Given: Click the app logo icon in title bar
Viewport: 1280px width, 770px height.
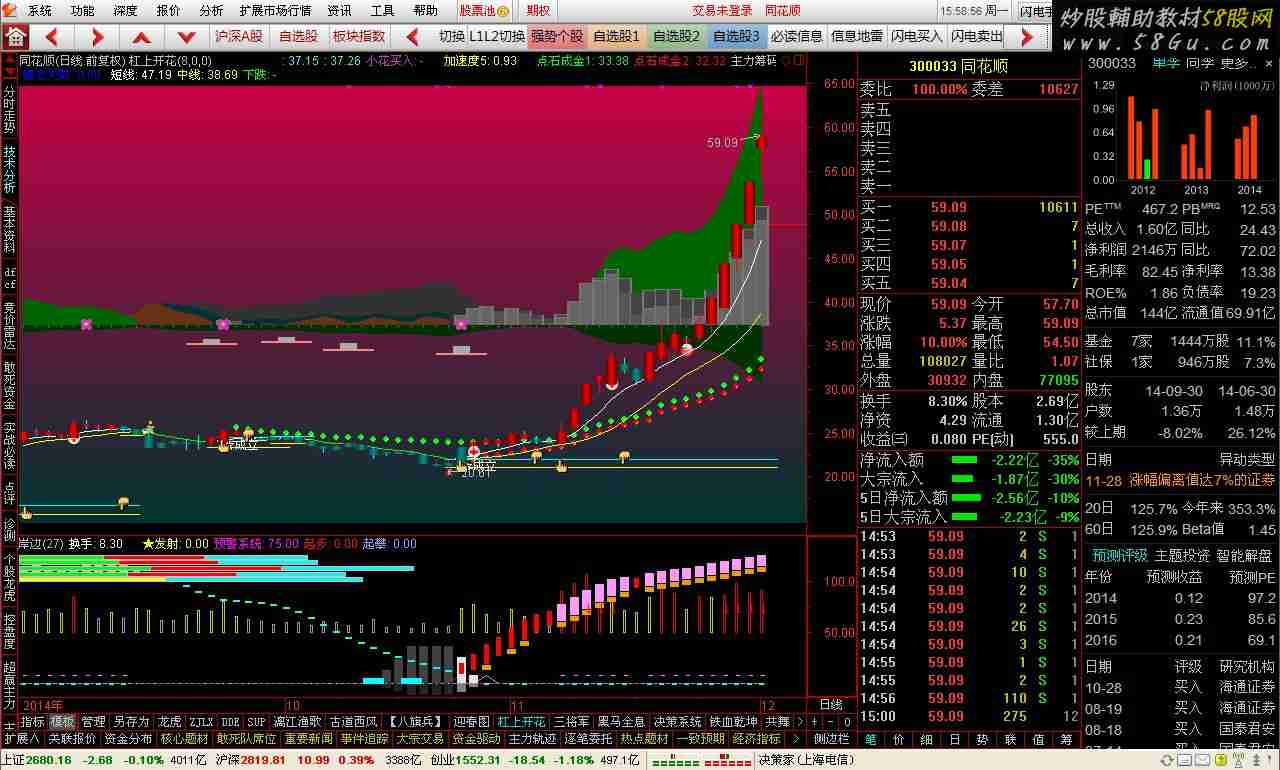Looking at the screenshot, I should 11,10.
